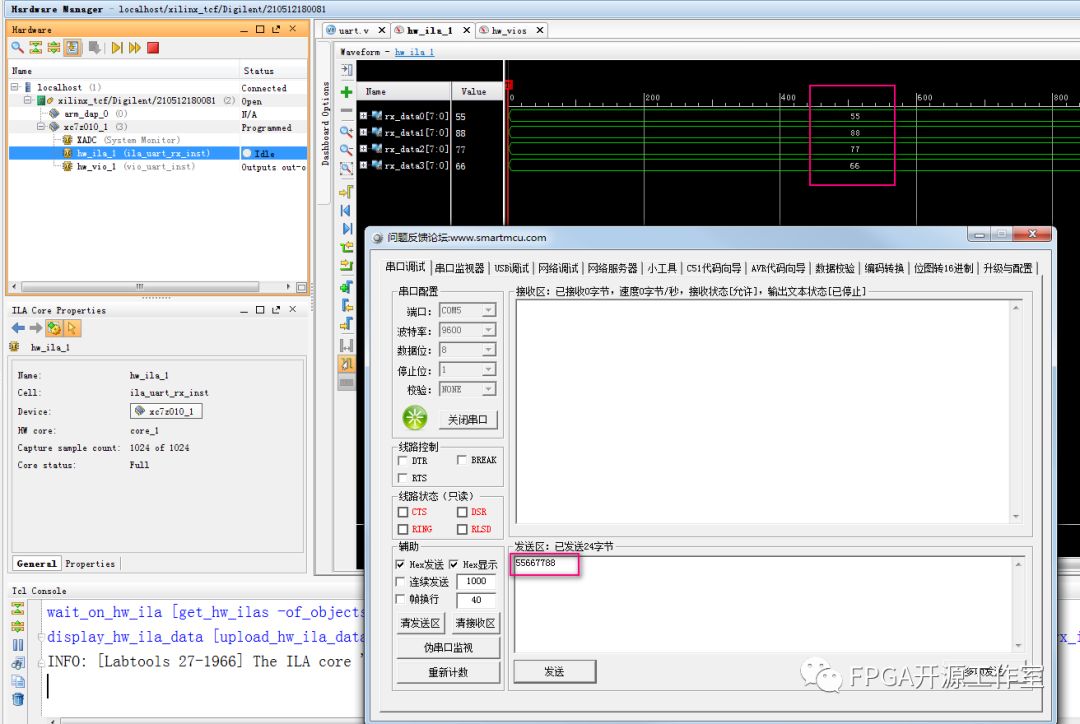Click the green plus add probe icon
Viewport: 1080px width, 724px height.
coord(346,92)
